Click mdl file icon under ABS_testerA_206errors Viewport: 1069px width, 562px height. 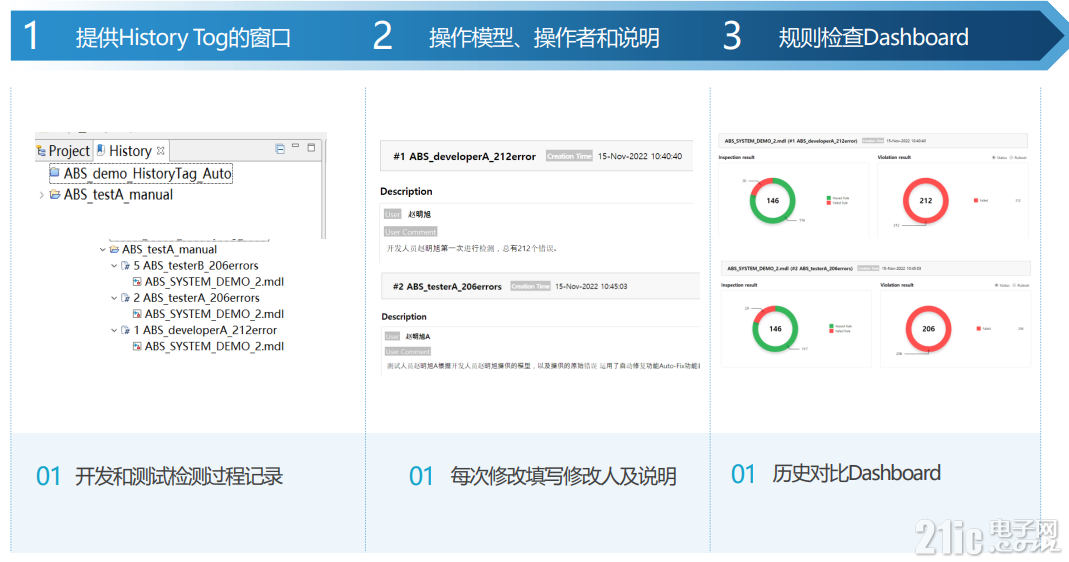[x=137, y=314]
